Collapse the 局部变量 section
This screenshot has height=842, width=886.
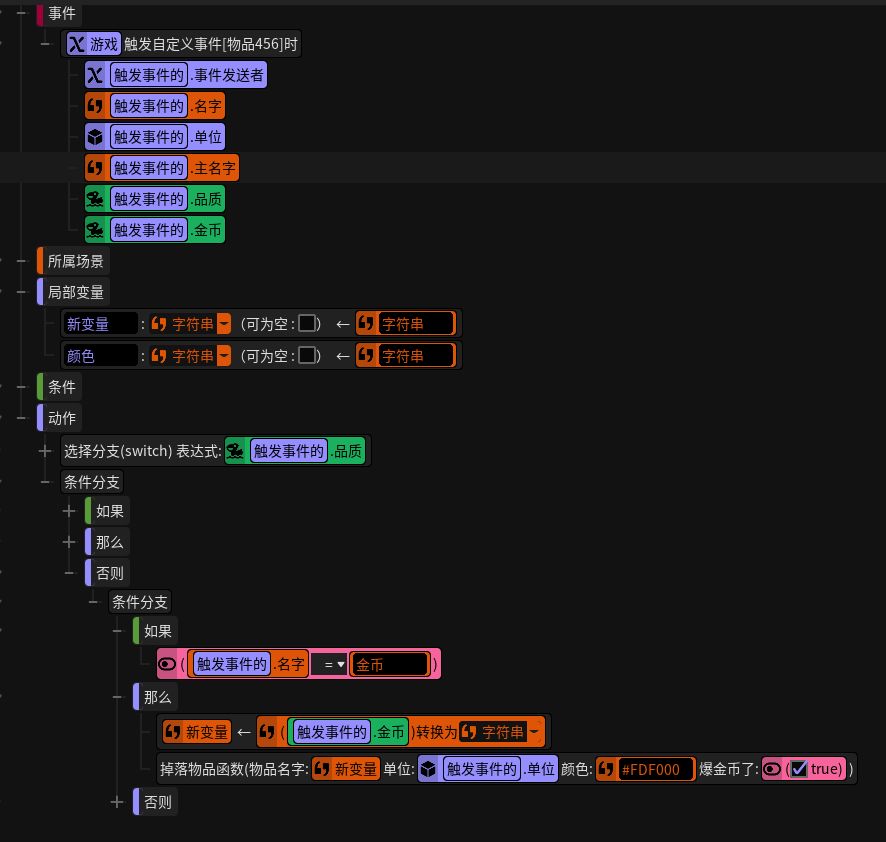(21, 292)
